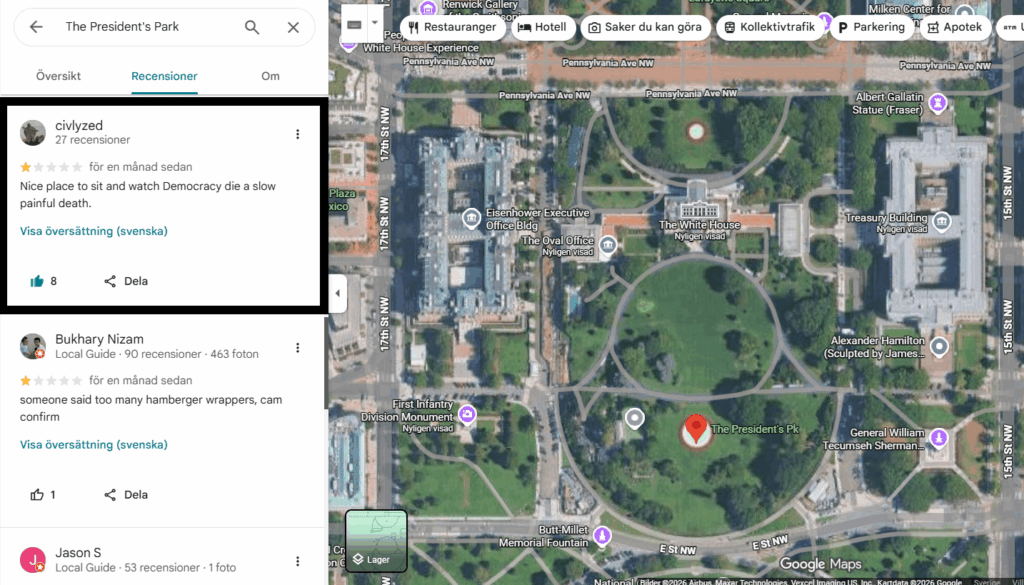The height and width of the screenshot is (585, 1024).
Task: Click the red President's Park pin
Action: [x=696, y=430]
